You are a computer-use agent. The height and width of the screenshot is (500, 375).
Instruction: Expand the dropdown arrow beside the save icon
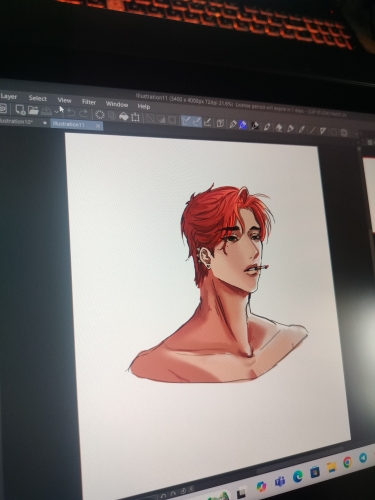(x=56, y=112)
